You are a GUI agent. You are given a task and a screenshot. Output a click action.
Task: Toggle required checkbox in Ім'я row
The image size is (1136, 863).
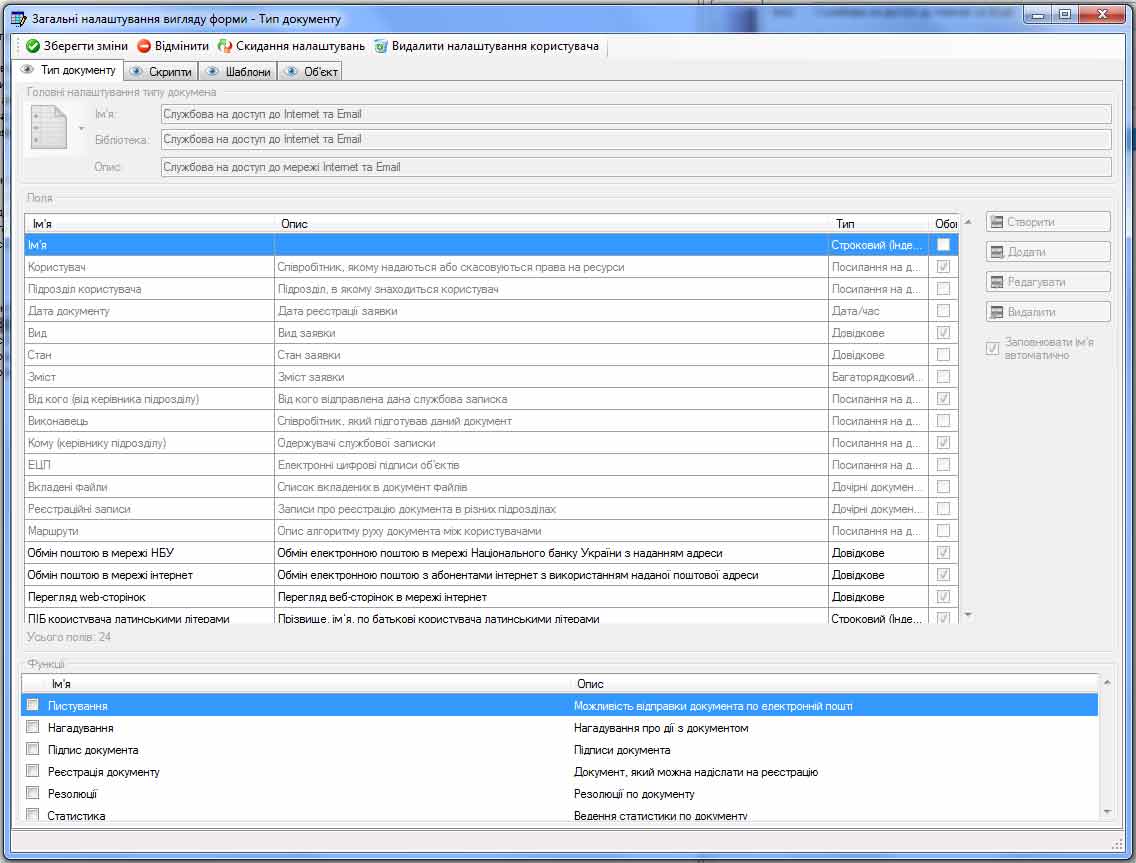coord(943,244)
